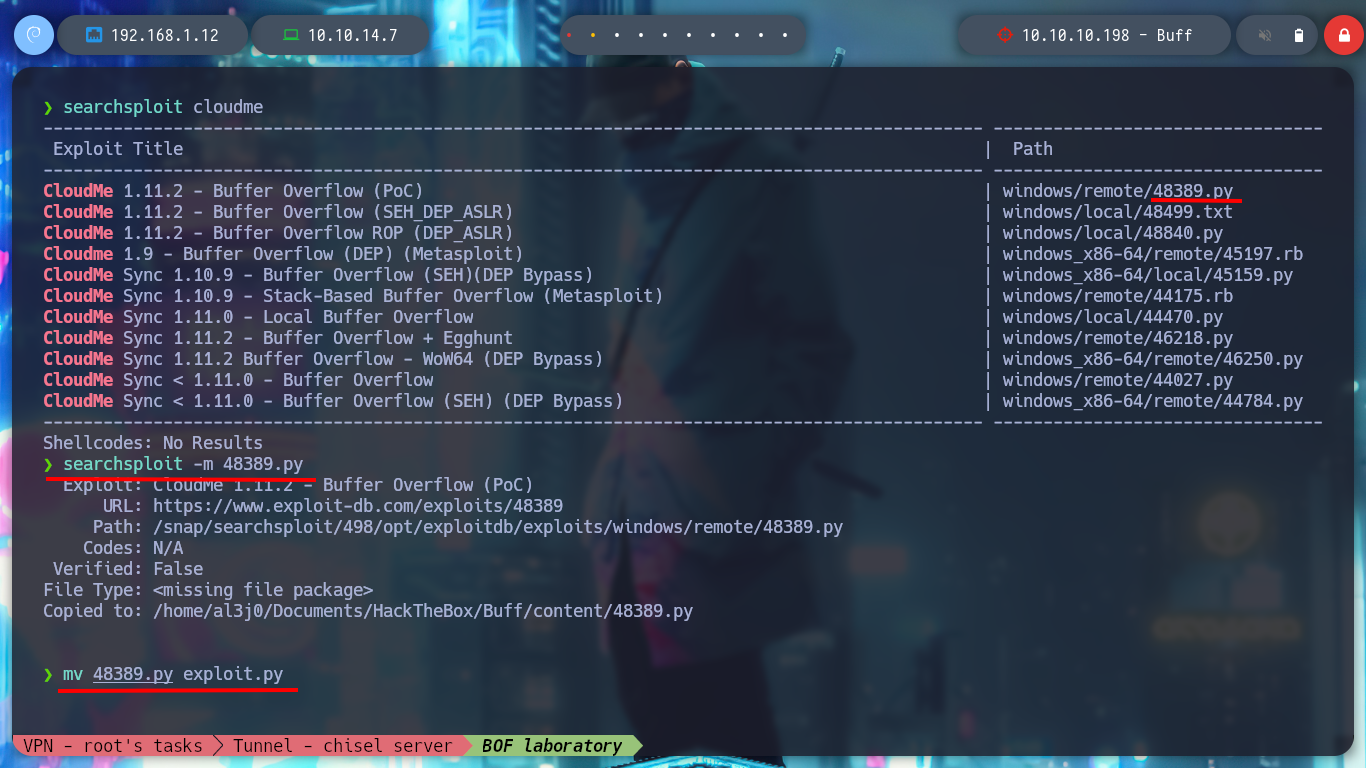Click 48389.py in the mv command

click(133, 674)
